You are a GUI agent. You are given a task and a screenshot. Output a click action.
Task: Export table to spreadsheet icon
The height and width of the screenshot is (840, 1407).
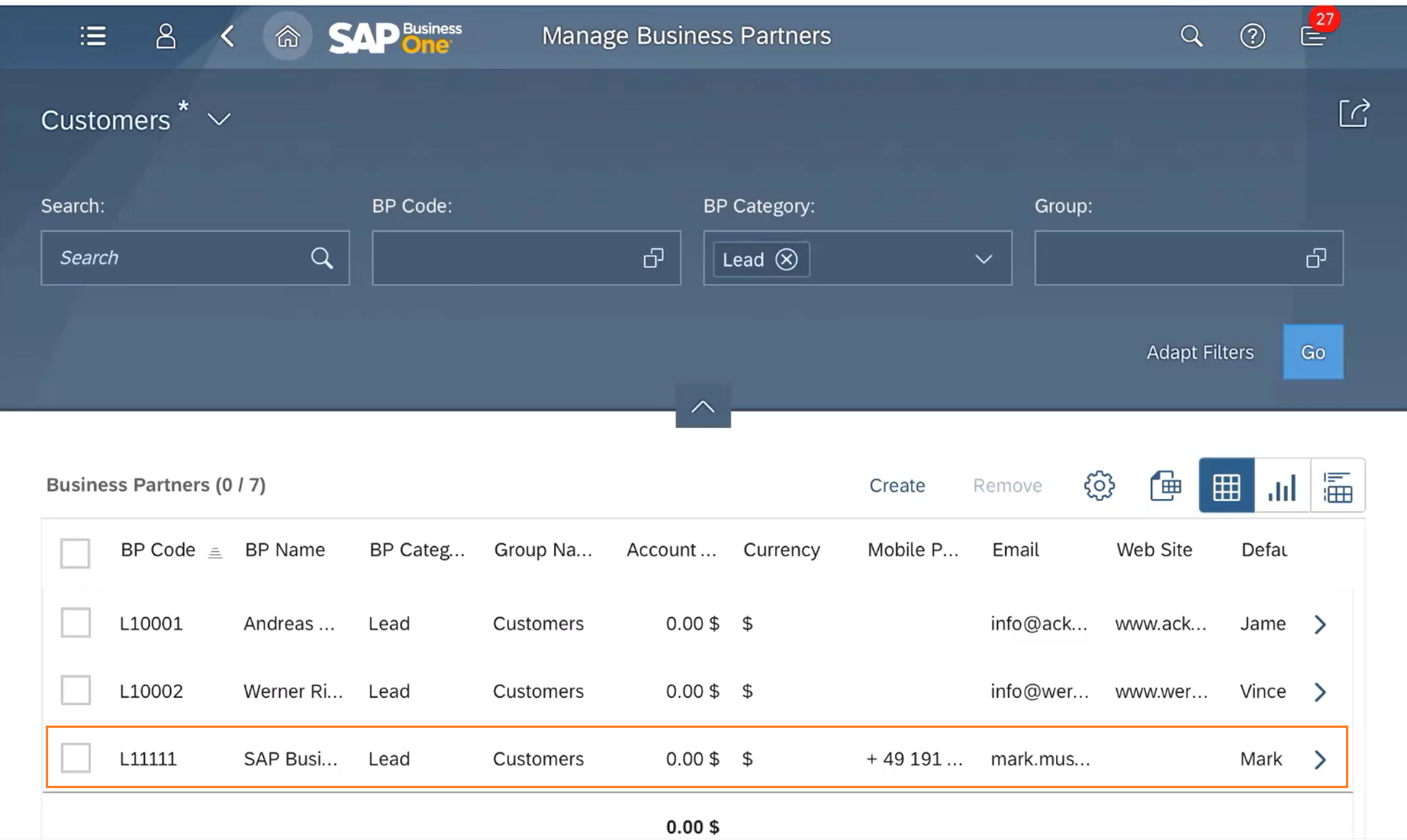coord(1165,485)
